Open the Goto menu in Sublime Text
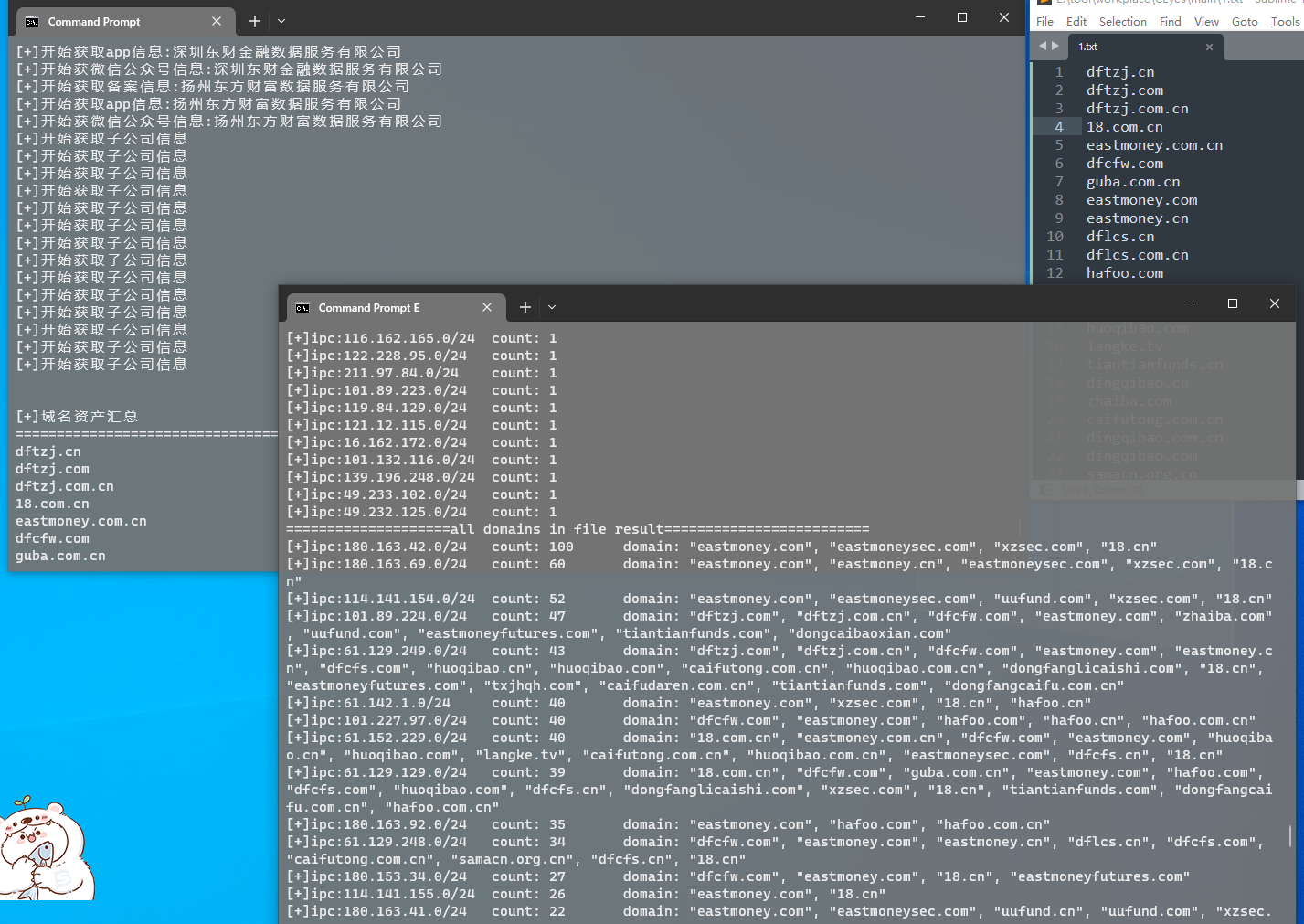This screenshot has height=924, width=1304. 1245,22
